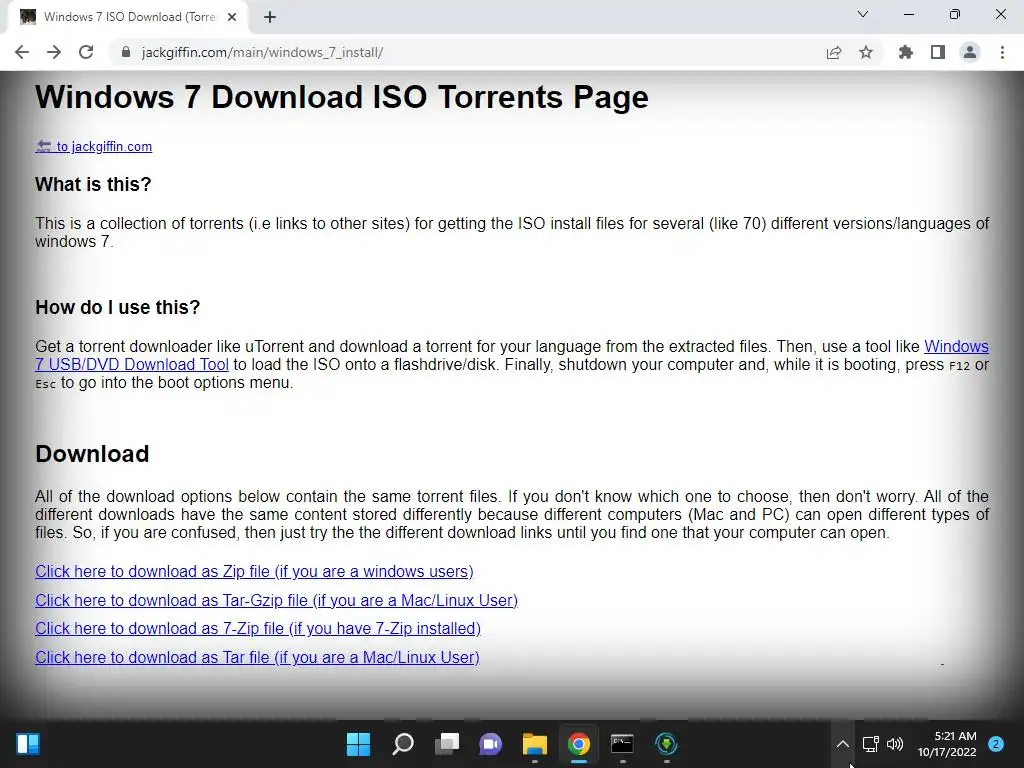Screen dimensions: 1024x768
Task: Close the Windows 7 ISO Download tab
Action: [232, 17]
